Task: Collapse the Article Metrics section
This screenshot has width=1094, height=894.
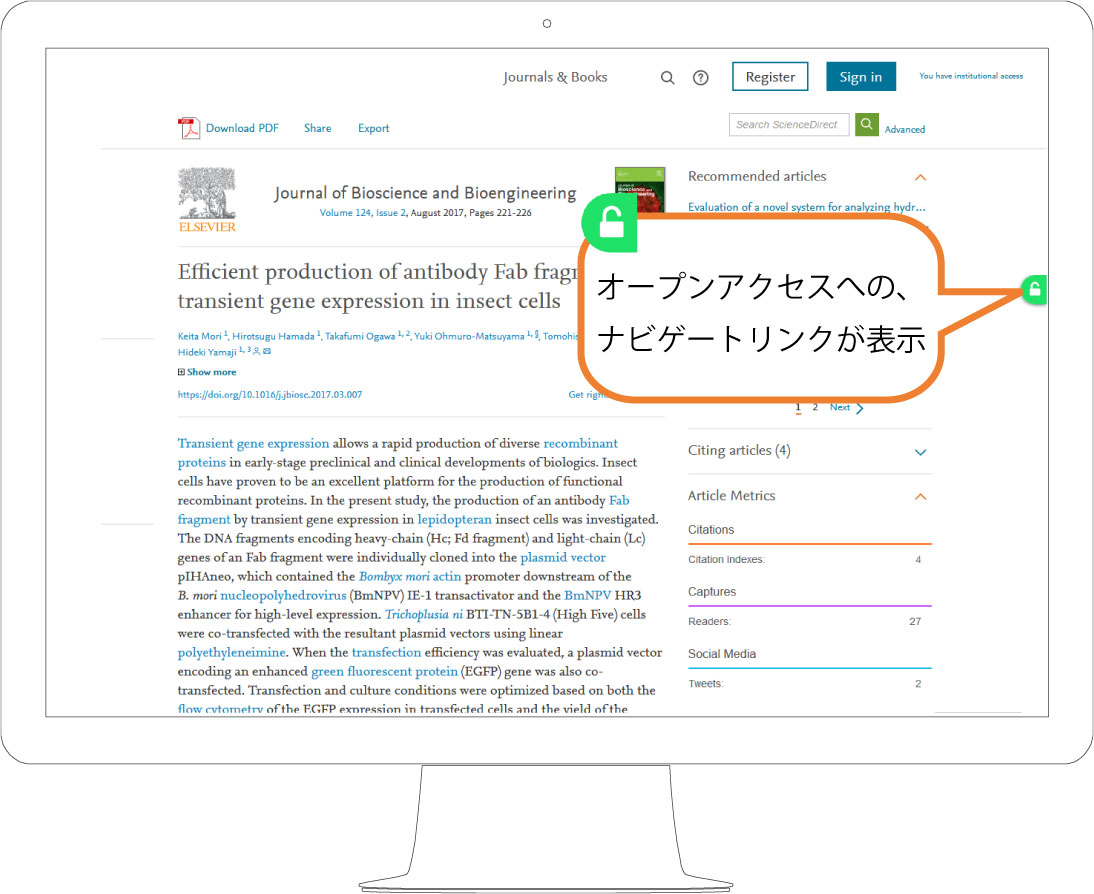Action: point(920,496)
